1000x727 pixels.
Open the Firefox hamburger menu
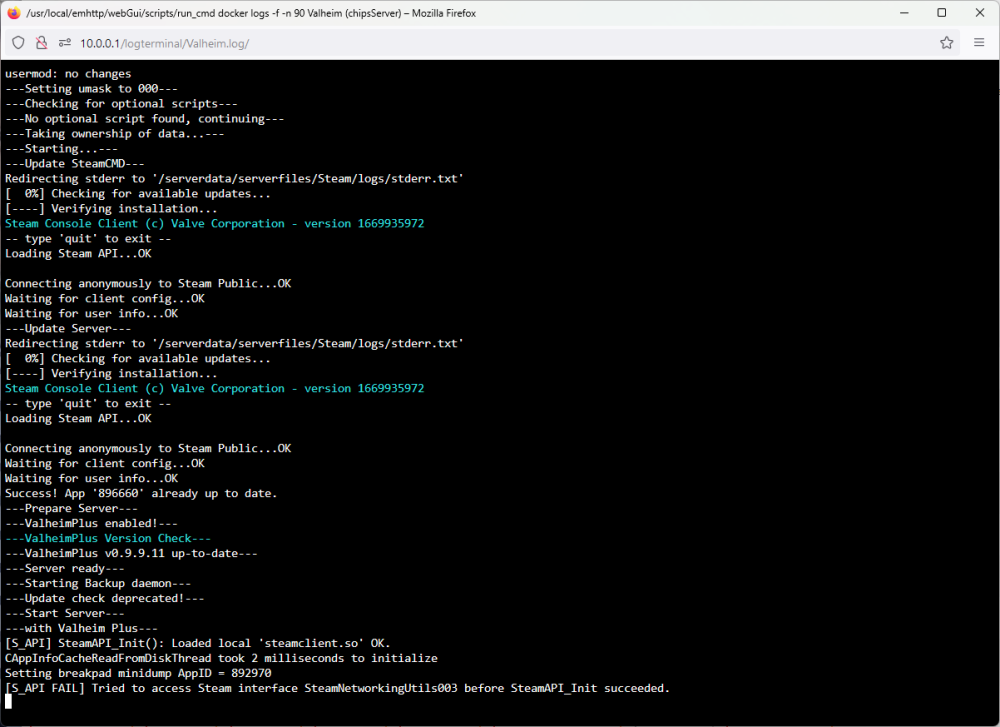979,43
